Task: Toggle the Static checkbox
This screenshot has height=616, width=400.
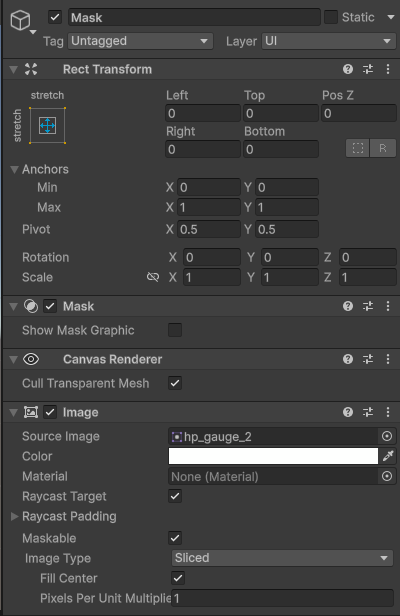Action: click(331, 17)
